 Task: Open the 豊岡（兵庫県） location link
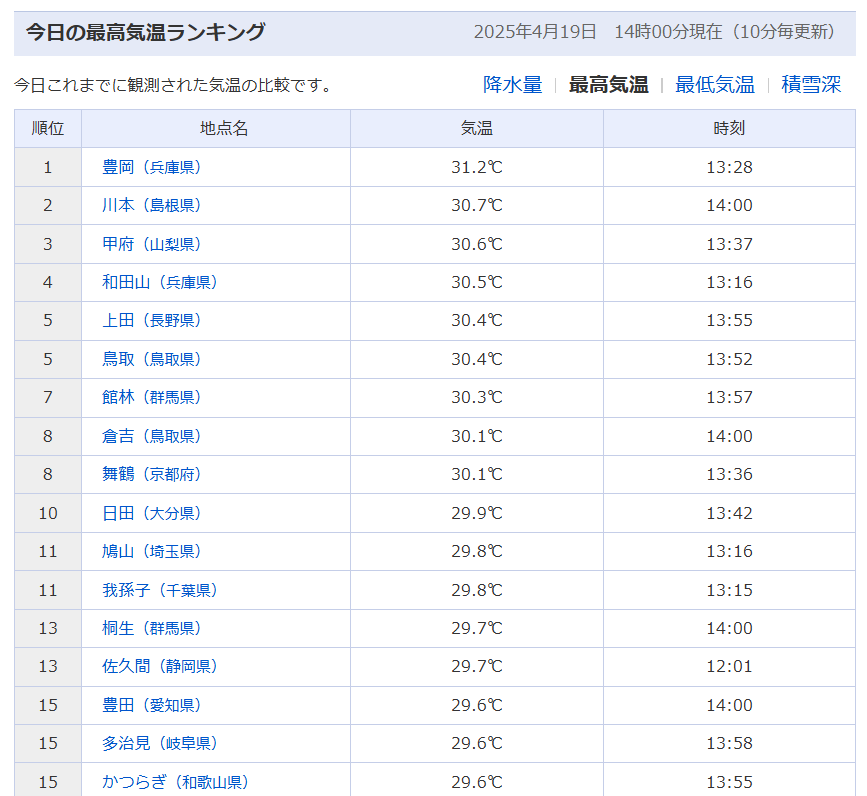pos(151,167)
